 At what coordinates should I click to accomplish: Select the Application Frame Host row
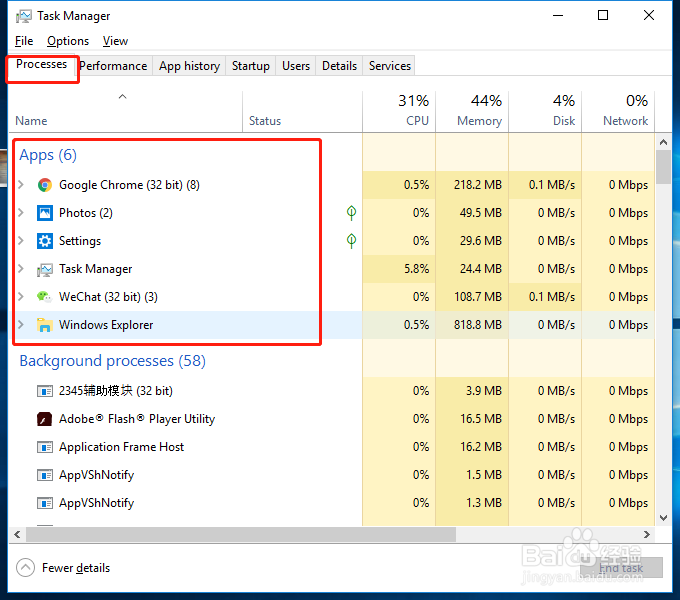[x=332, y=447]
